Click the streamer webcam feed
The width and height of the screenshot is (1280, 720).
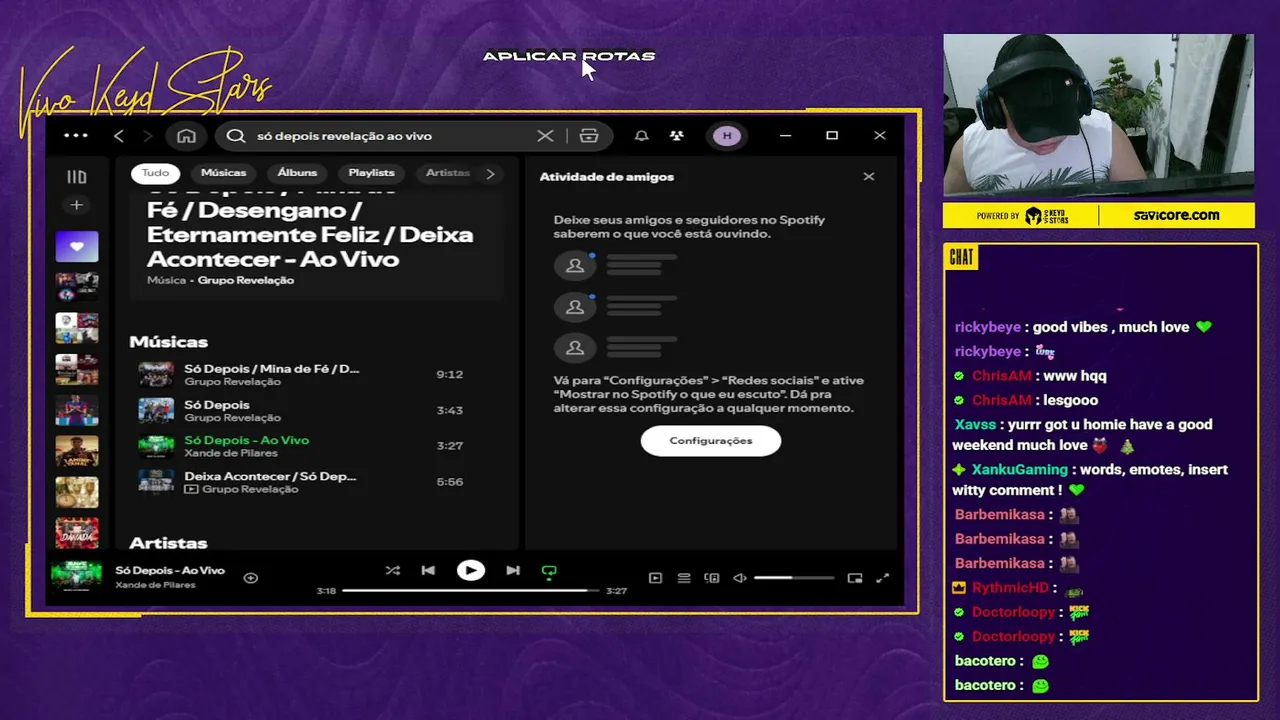point(1099,115)
